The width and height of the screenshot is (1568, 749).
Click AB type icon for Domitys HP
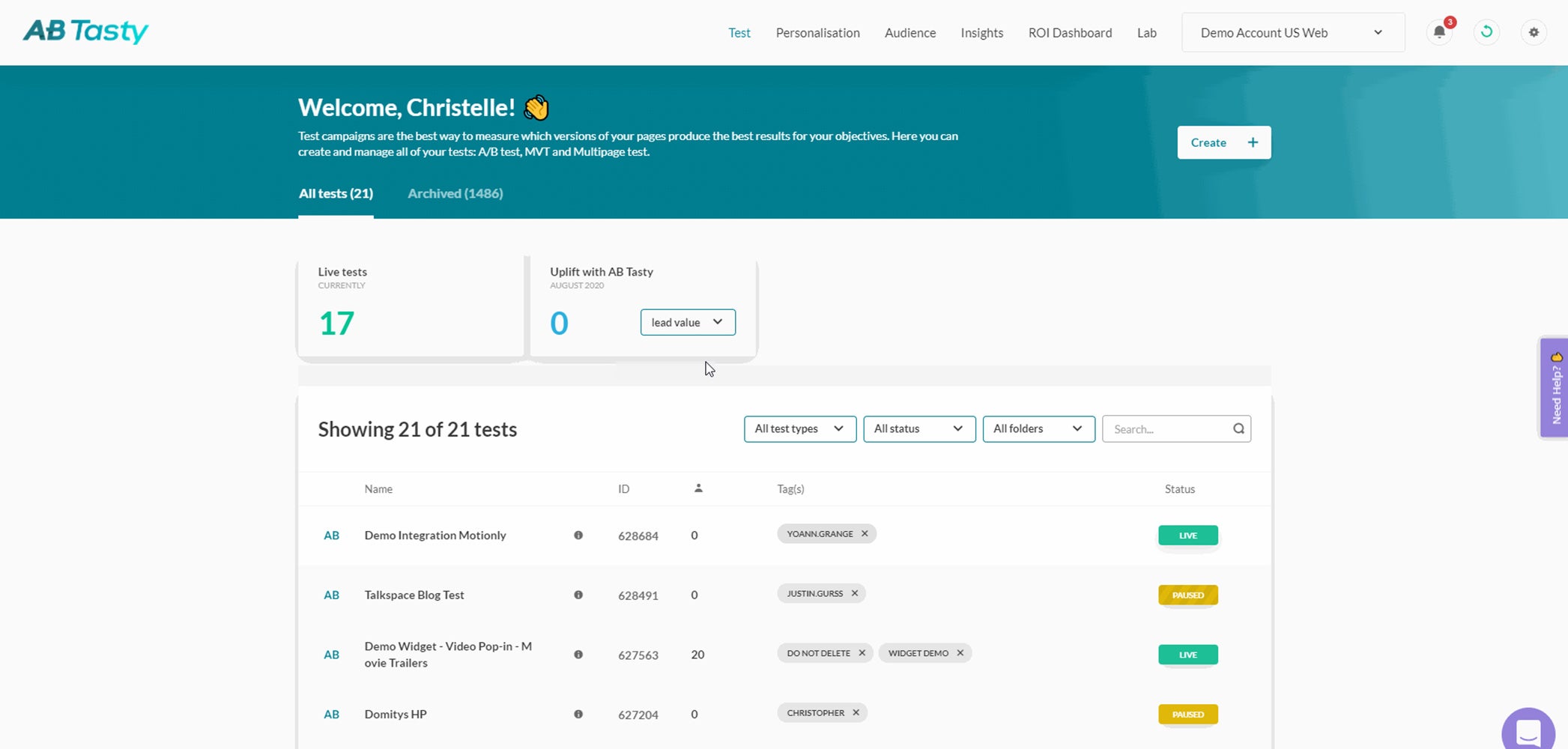point(331,715)
